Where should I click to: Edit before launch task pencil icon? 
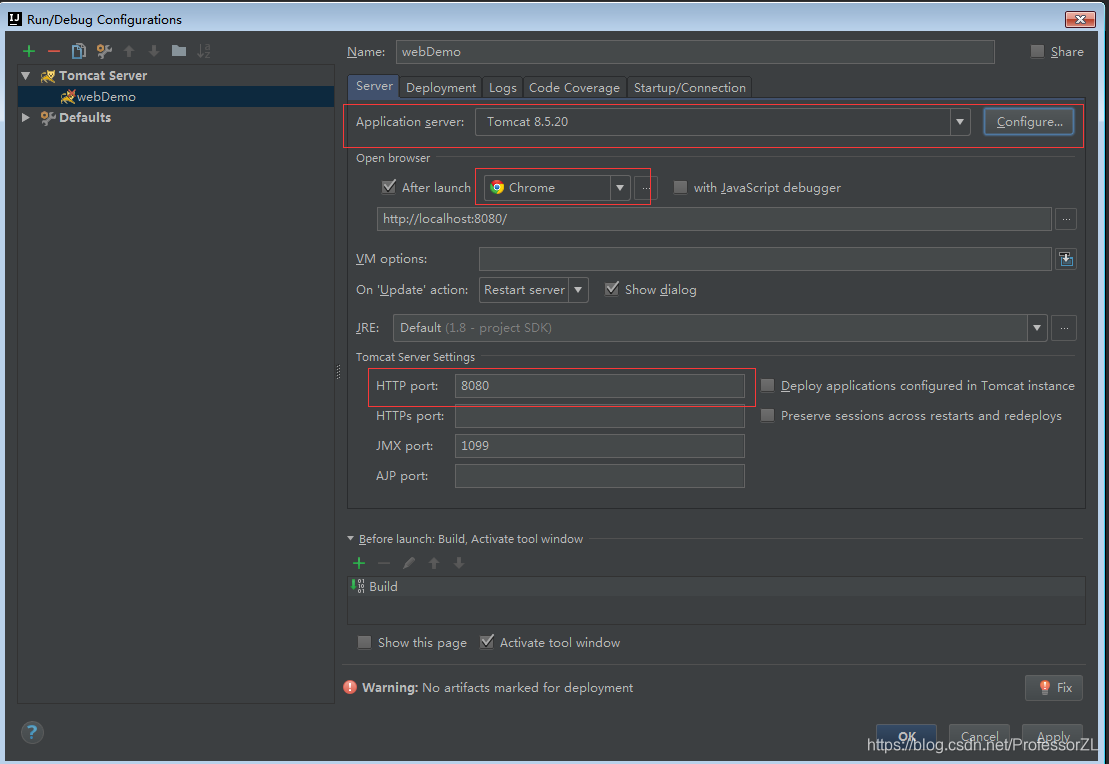point(409,563)
